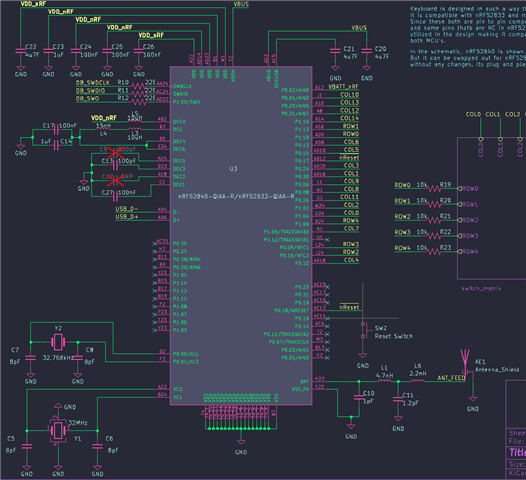The width and height of the screenshot is (526, 480).
Task: Click the ROW3 net label on the MCU right side
Action: click(x=351, y=244)
